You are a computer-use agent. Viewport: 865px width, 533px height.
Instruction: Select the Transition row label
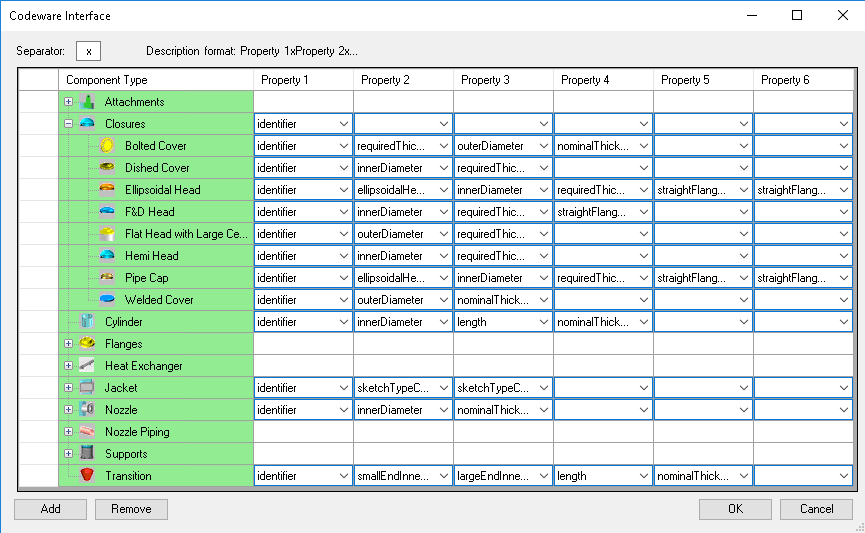point(128,476)
